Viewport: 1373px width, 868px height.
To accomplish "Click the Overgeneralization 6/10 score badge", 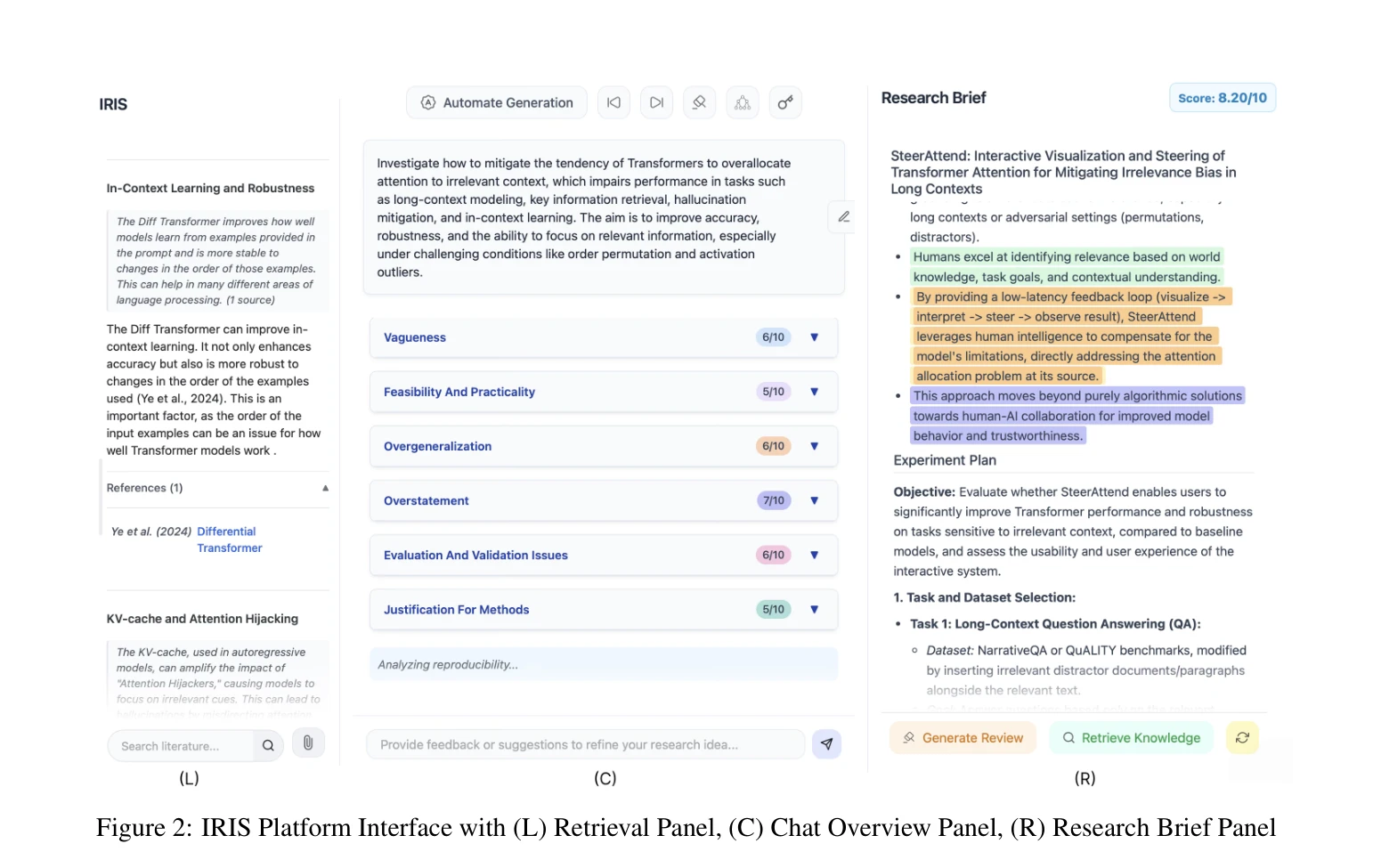I will [x=773, y=446].
